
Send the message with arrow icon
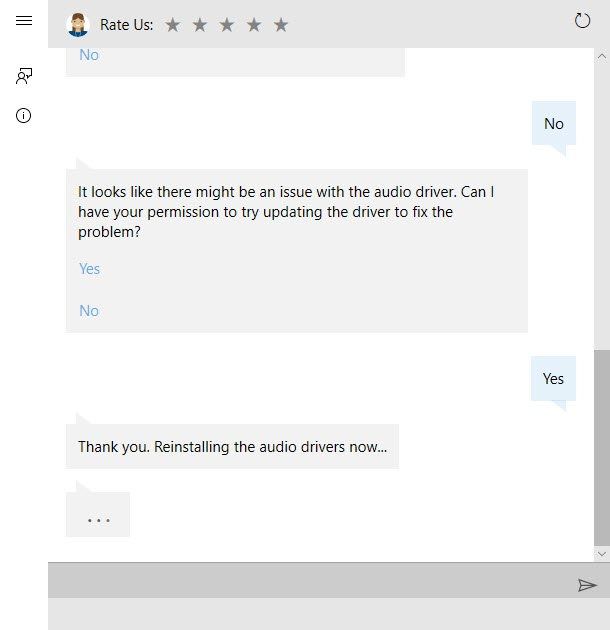click(x=587, y=585)
